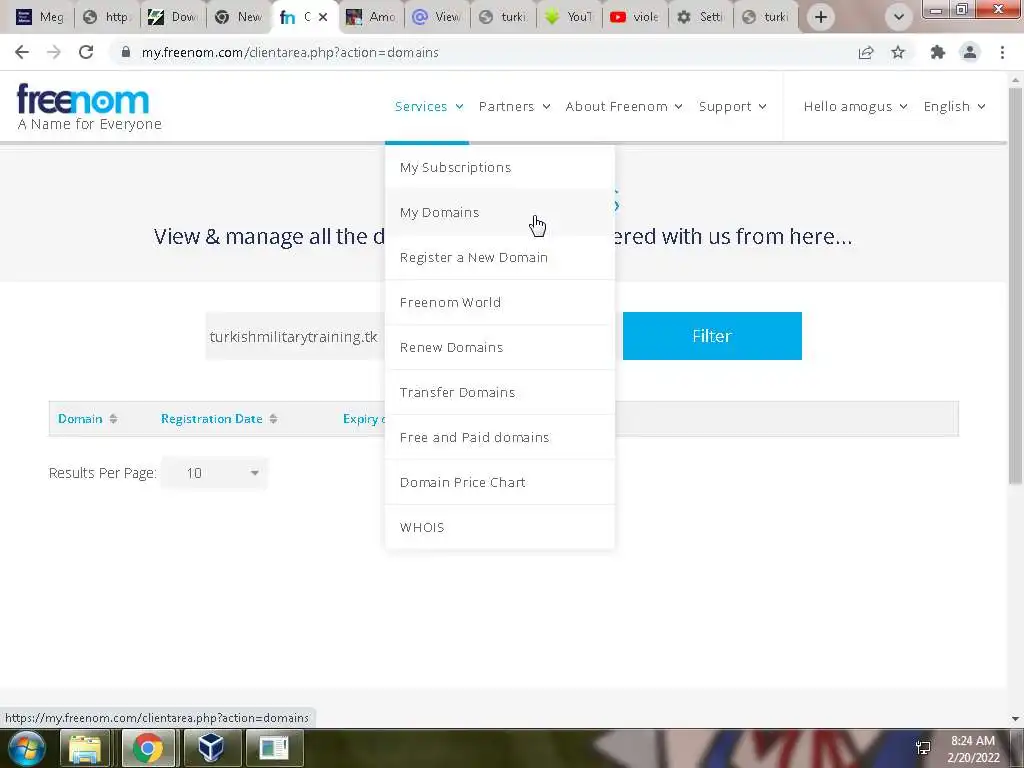1024x768 pixels.
Task: Choose Renew Domains
Action: (500, 347)
